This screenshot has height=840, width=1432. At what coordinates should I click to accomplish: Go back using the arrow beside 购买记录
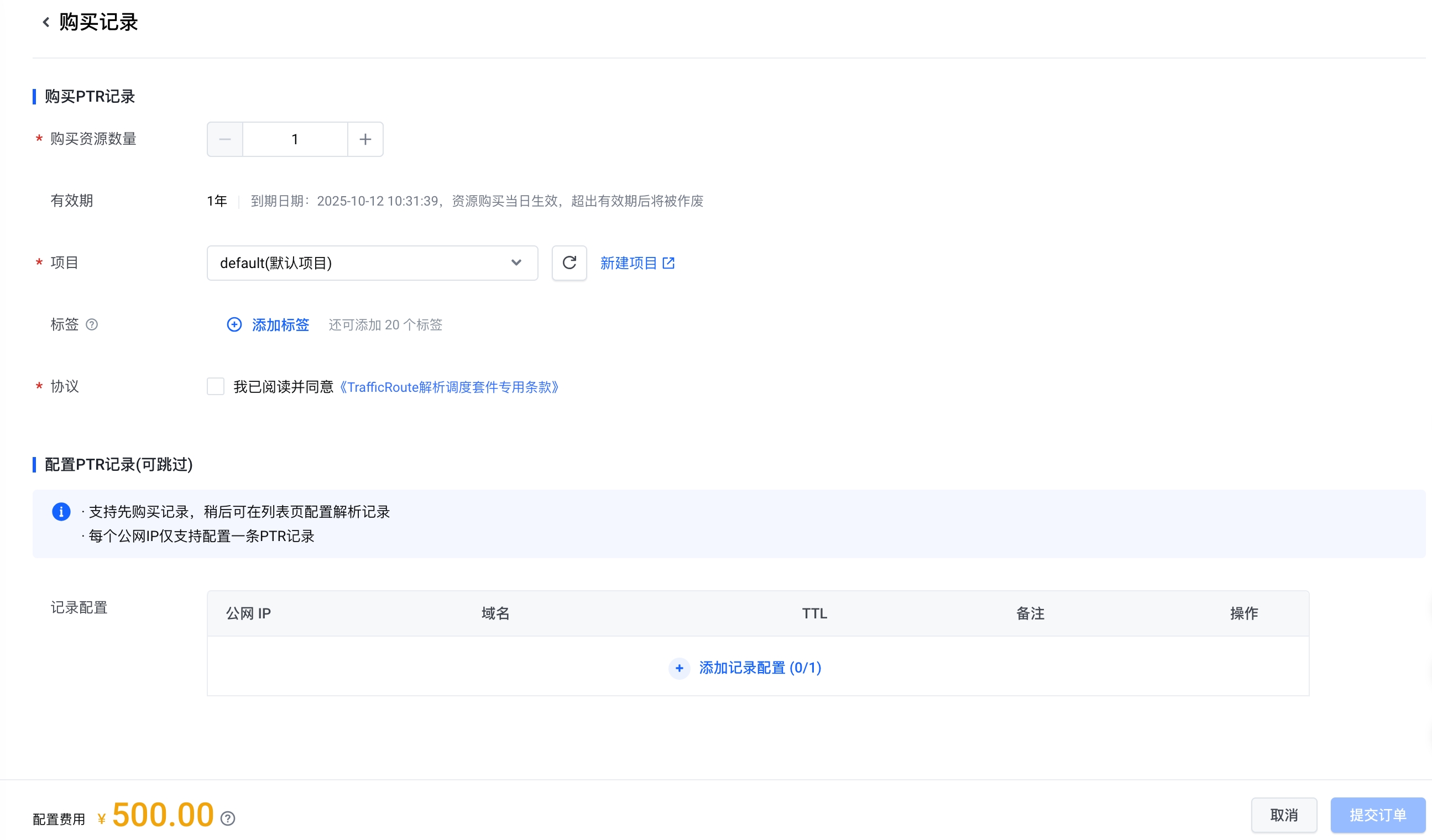(46, 22)
